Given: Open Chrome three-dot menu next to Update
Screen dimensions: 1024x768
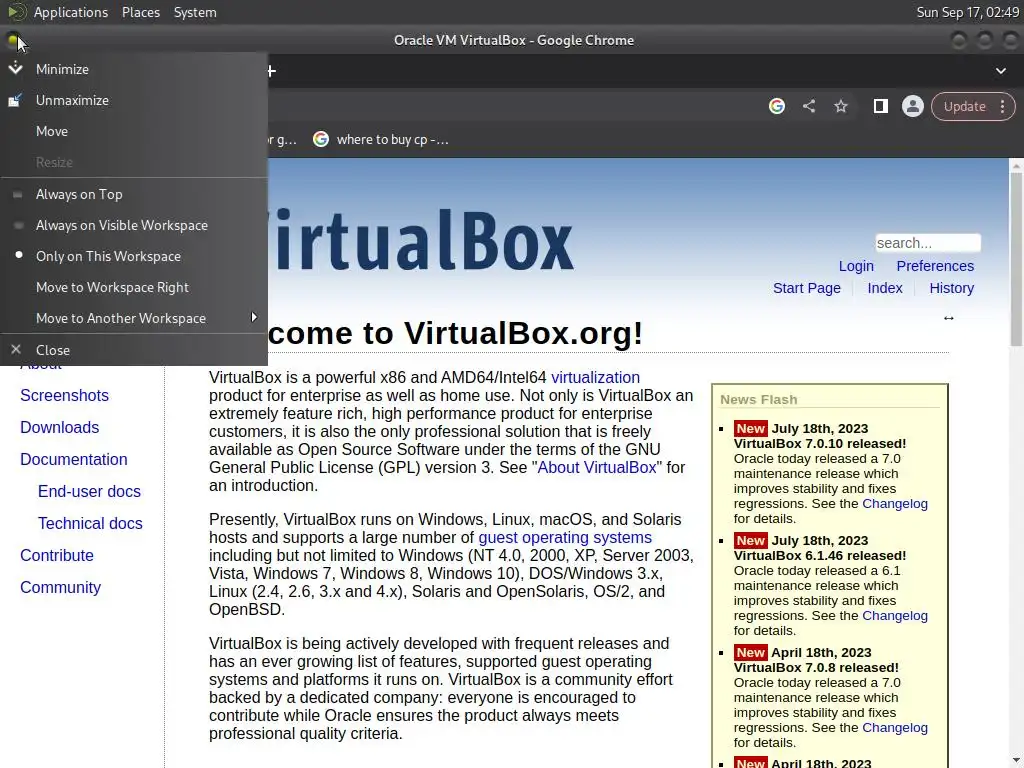Looking at the screenshot, I should tap(1002, 106).
